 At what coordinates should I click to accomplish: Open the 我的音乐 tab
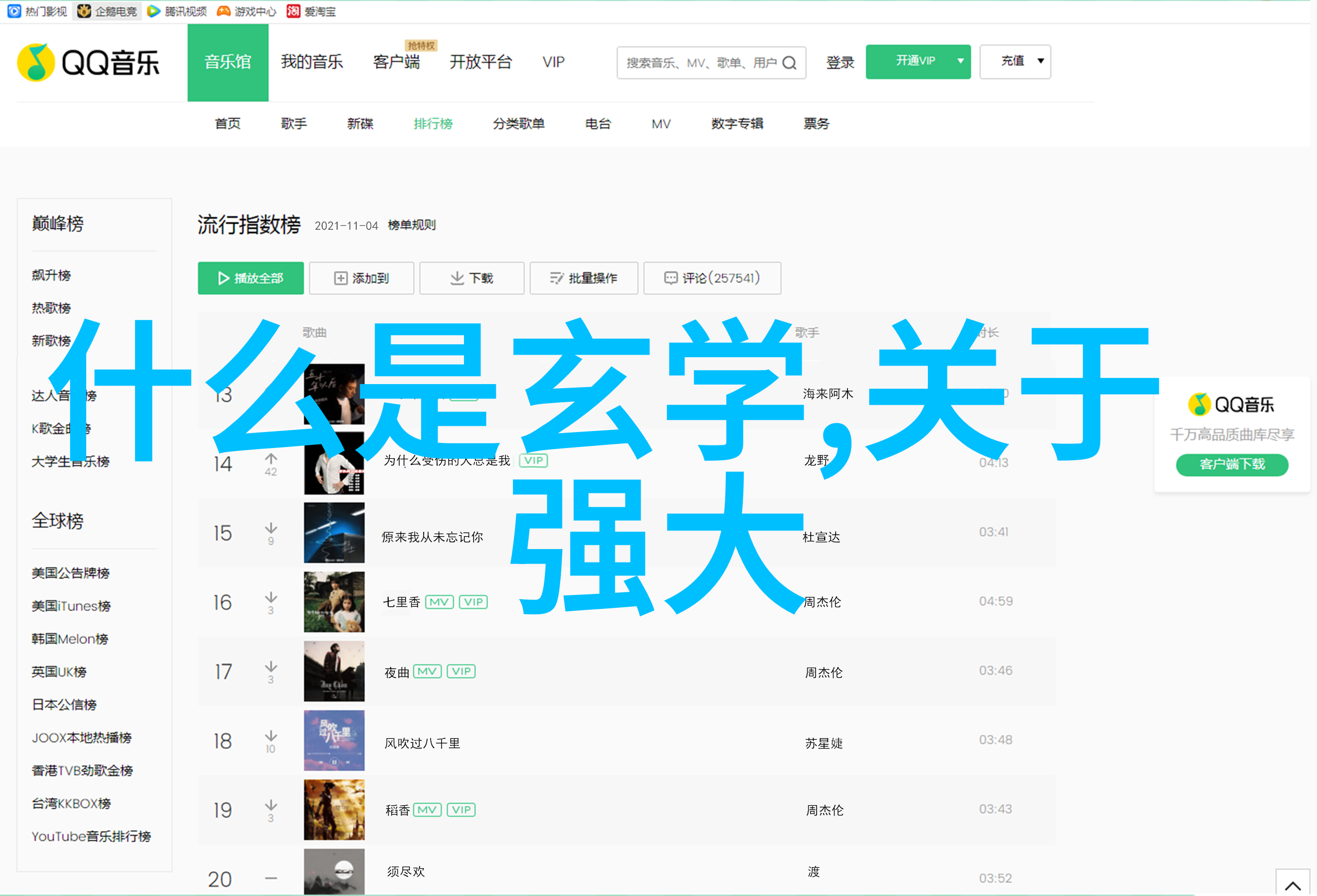tap(312, 62)
